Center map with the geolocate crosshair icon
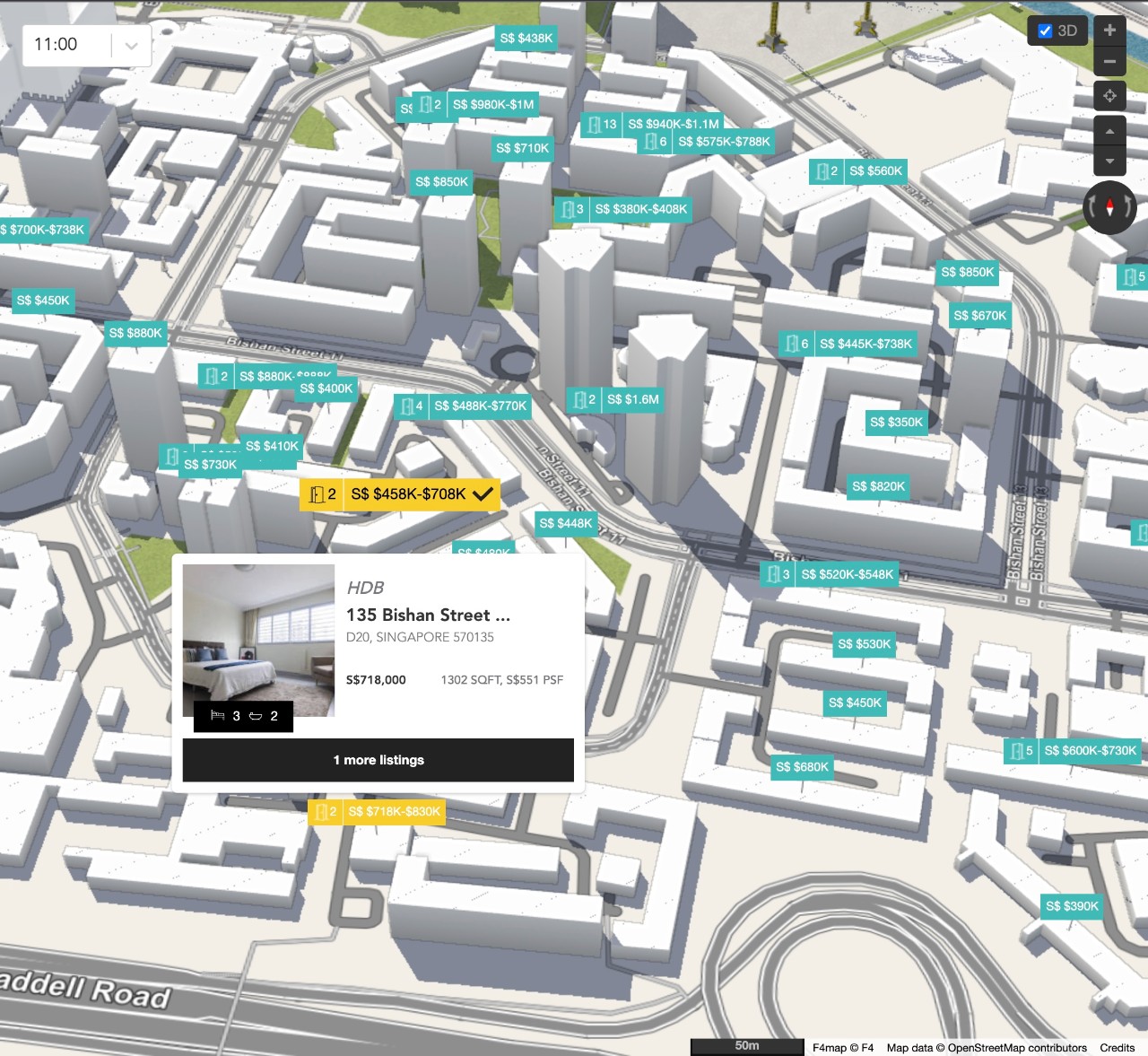 1109,96
